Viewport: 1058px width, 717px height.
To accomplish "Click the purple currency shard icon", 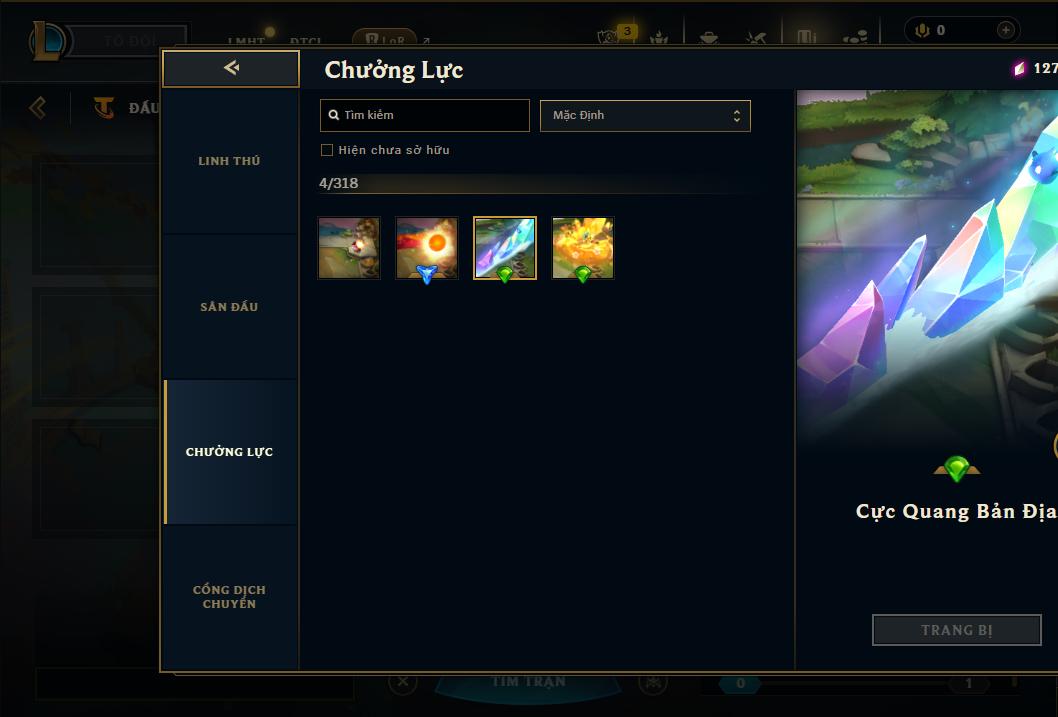I will [x=1019, y=68].
